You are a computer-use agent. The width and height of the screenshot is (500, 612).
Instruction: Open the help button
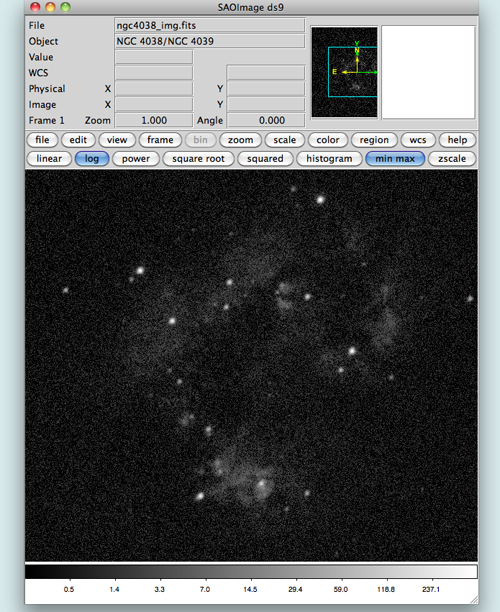[457, 140]
